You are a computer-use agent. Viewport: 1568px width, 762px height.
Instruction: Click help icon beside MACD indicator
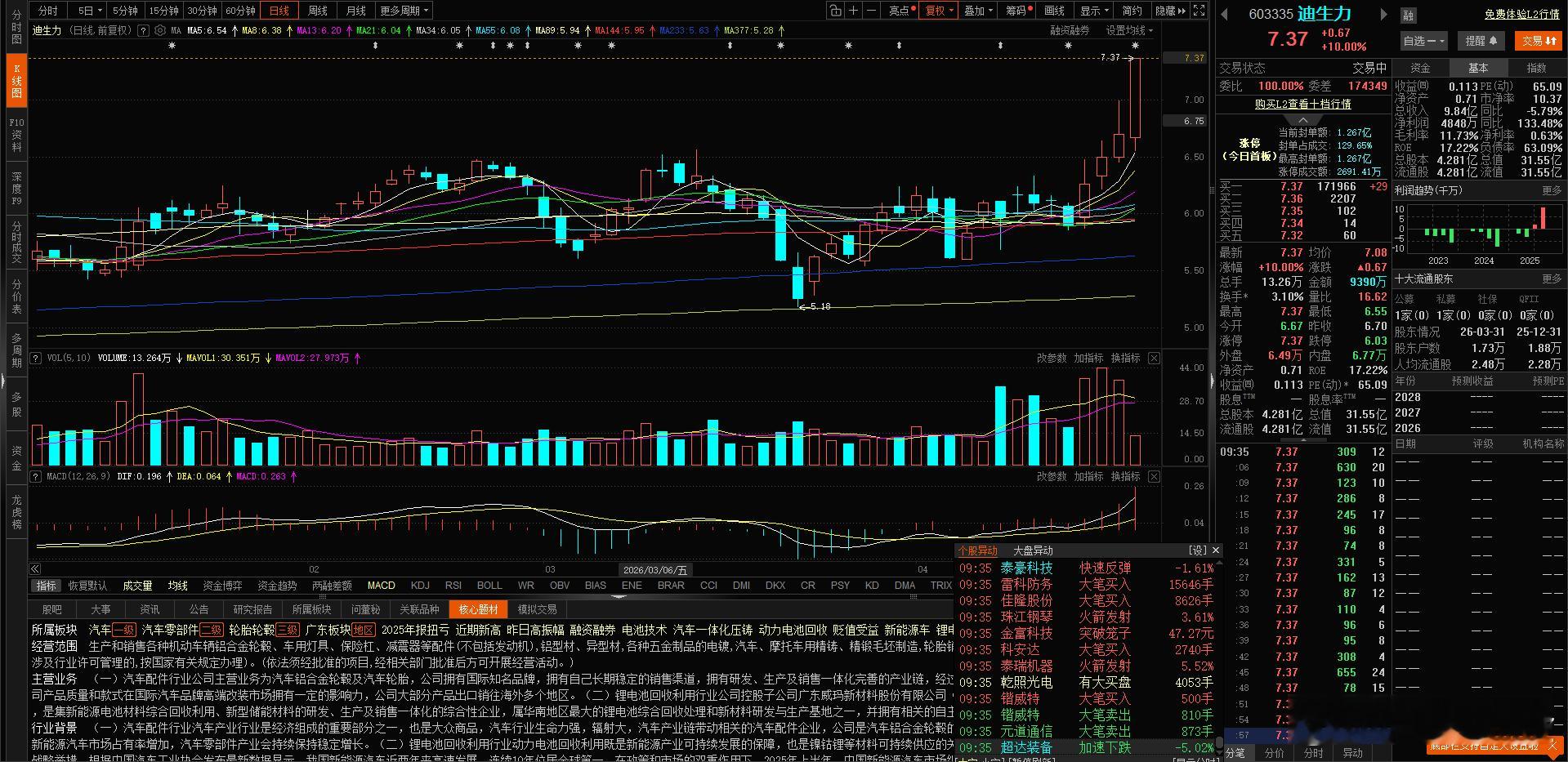pyautogui.click(x=36, y=476)
